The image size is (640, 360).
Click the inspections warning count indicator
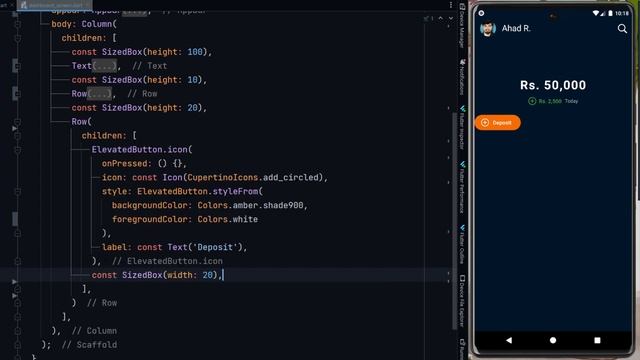click(x=429, y=18)
